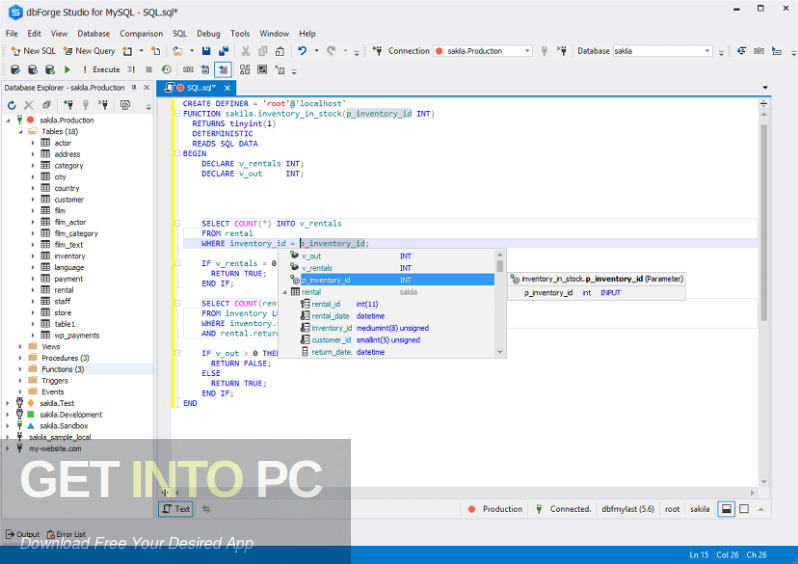This screenshot has height=564, width=798.
Task: Switch to Text view button
Action: pos(176,509)
